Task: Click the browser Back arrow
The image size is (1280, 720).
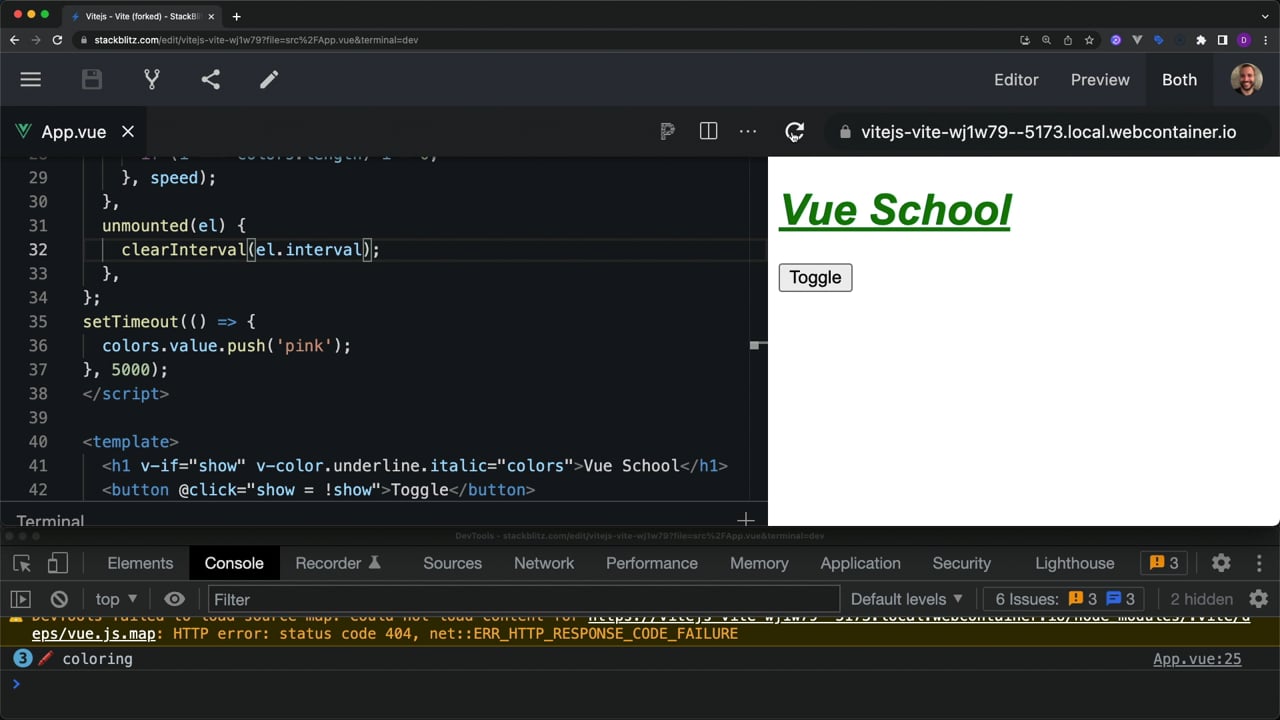Action: click(14, 40)
